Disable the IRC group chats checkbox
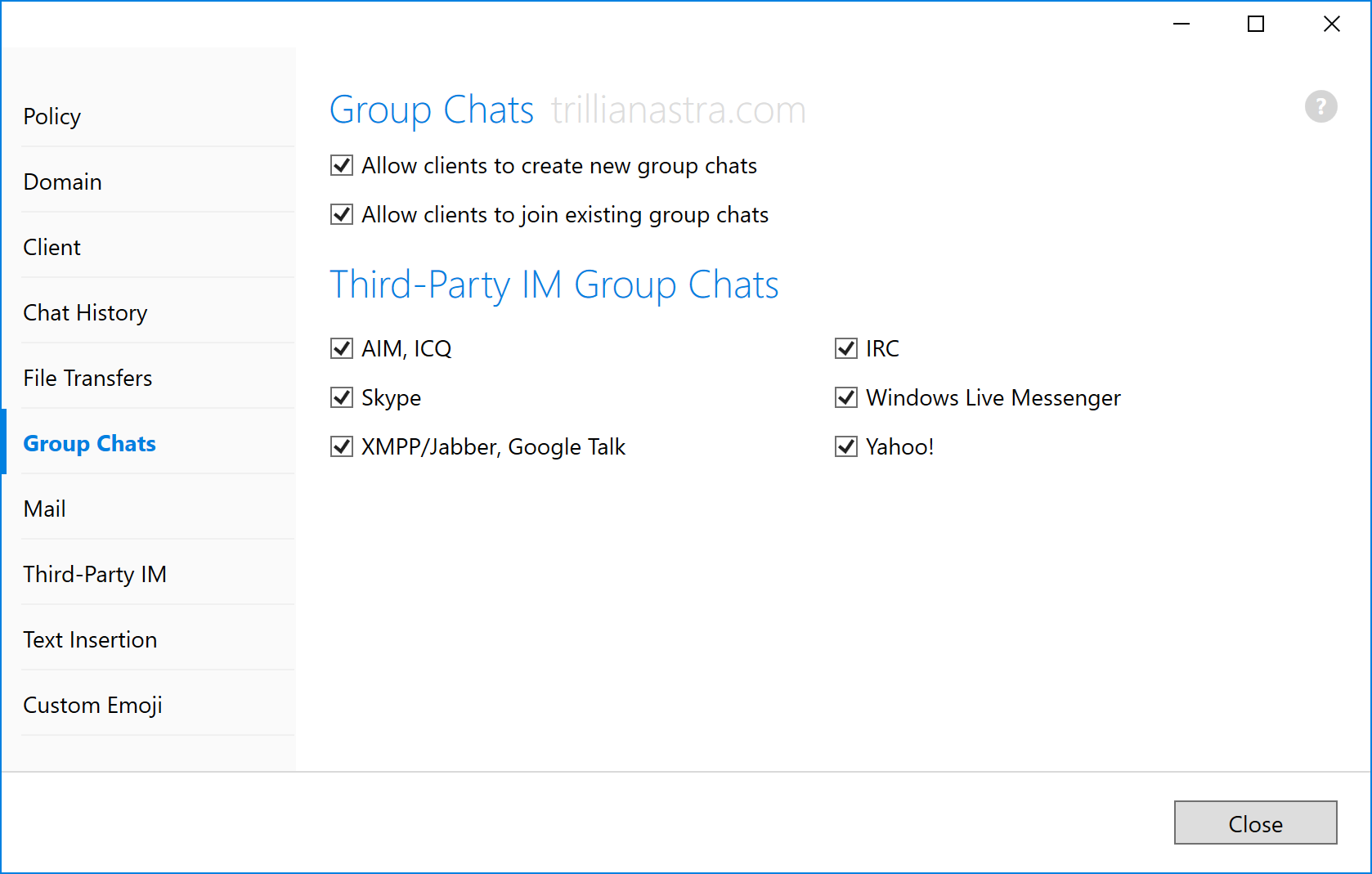 846,349
